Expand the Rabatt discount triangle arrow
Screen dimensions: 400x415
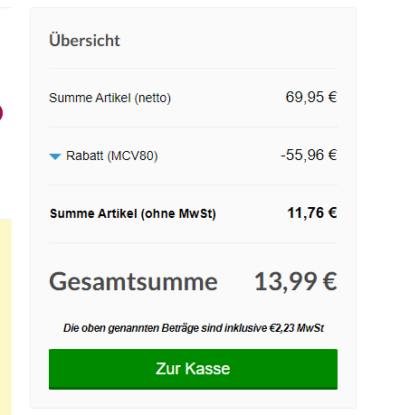click(x=55, y=156)
